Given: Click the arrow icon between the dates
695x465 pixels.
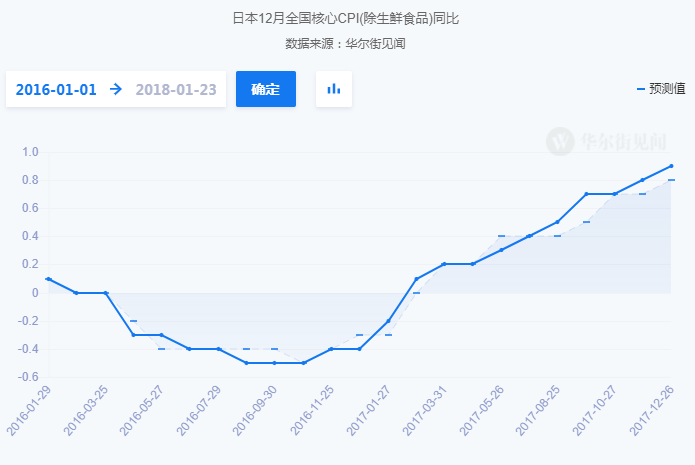Looking at the screenshot, I should pos(116,89).
